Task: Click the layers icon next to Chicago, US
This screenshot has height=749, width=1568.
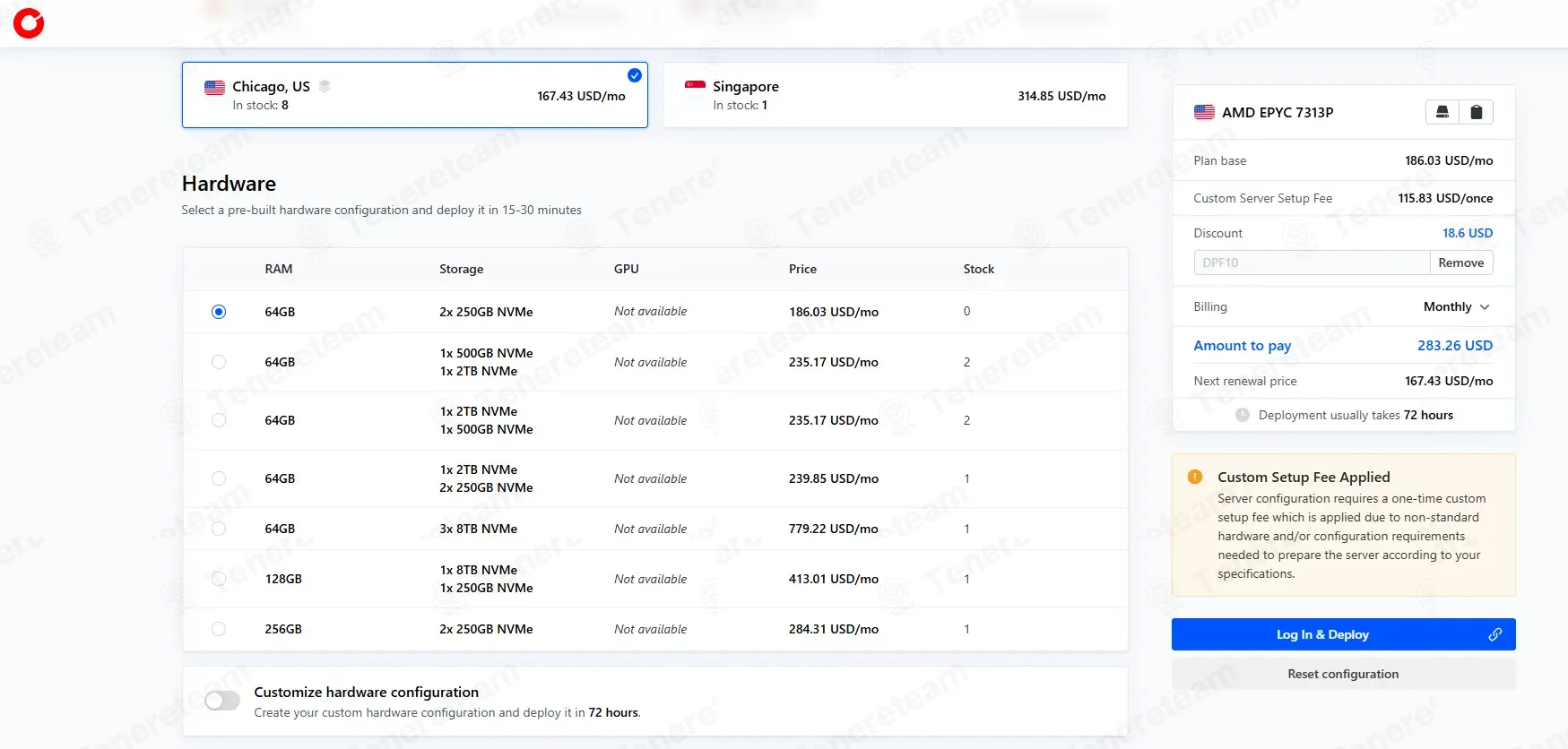Action: click(x=325, y=86)
